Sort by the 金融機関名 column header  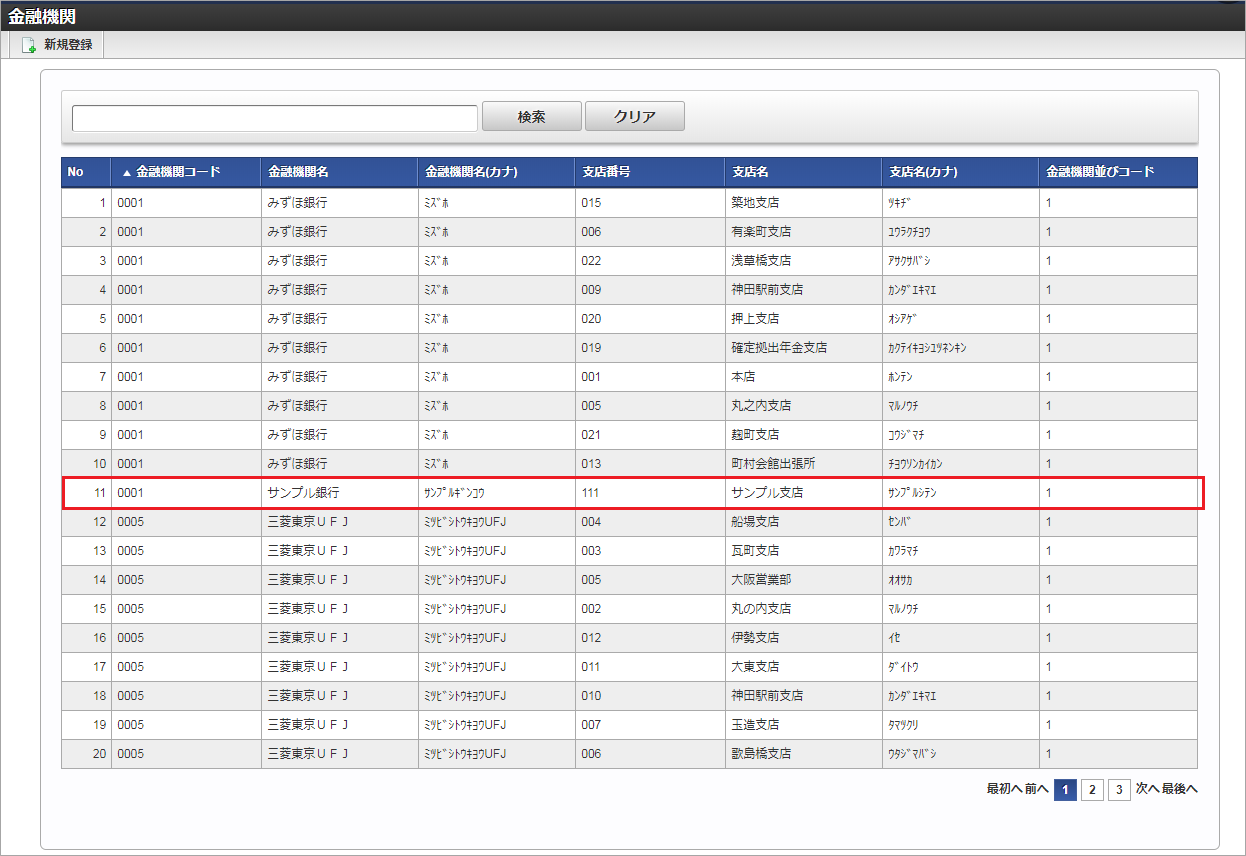tap(298, 172)
